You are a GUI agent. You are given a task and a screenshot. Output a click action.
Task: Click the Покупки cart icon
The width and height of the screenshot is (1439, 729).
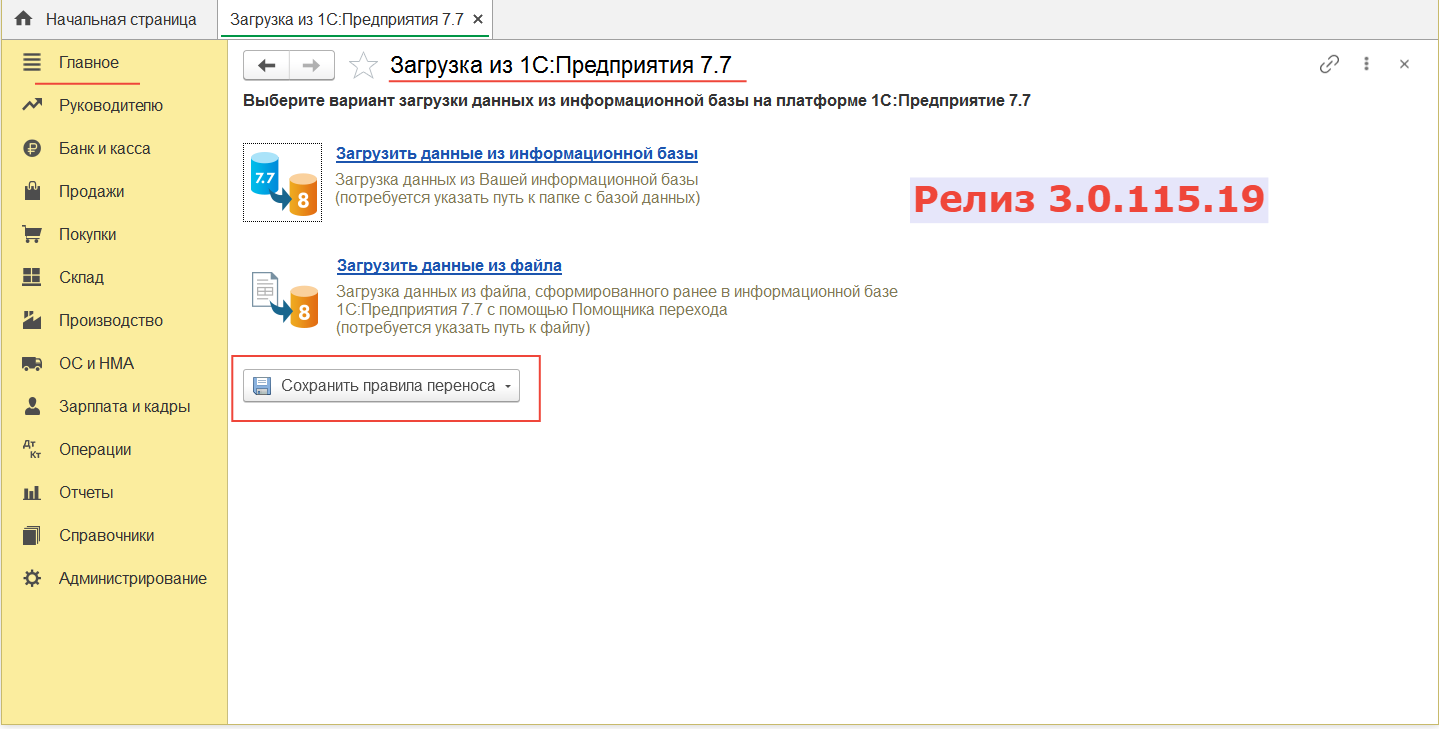tap(32, 235)
